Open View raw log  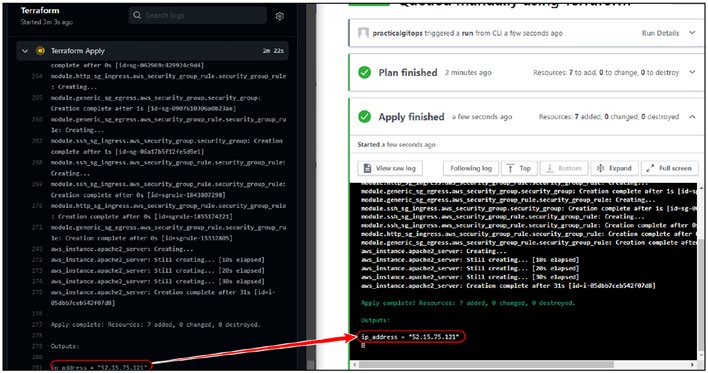pyautogui.click(x=390, y=168)
